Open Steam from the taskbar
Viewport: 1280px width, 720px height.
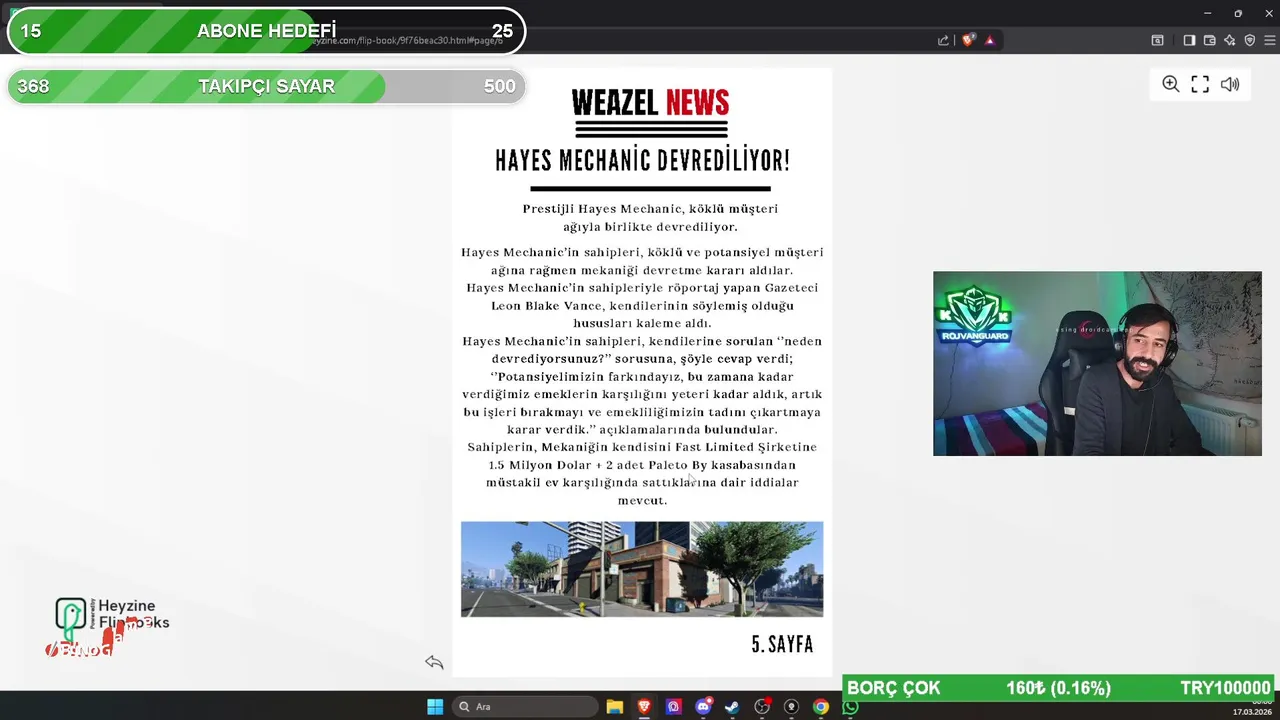pos(732,707)
